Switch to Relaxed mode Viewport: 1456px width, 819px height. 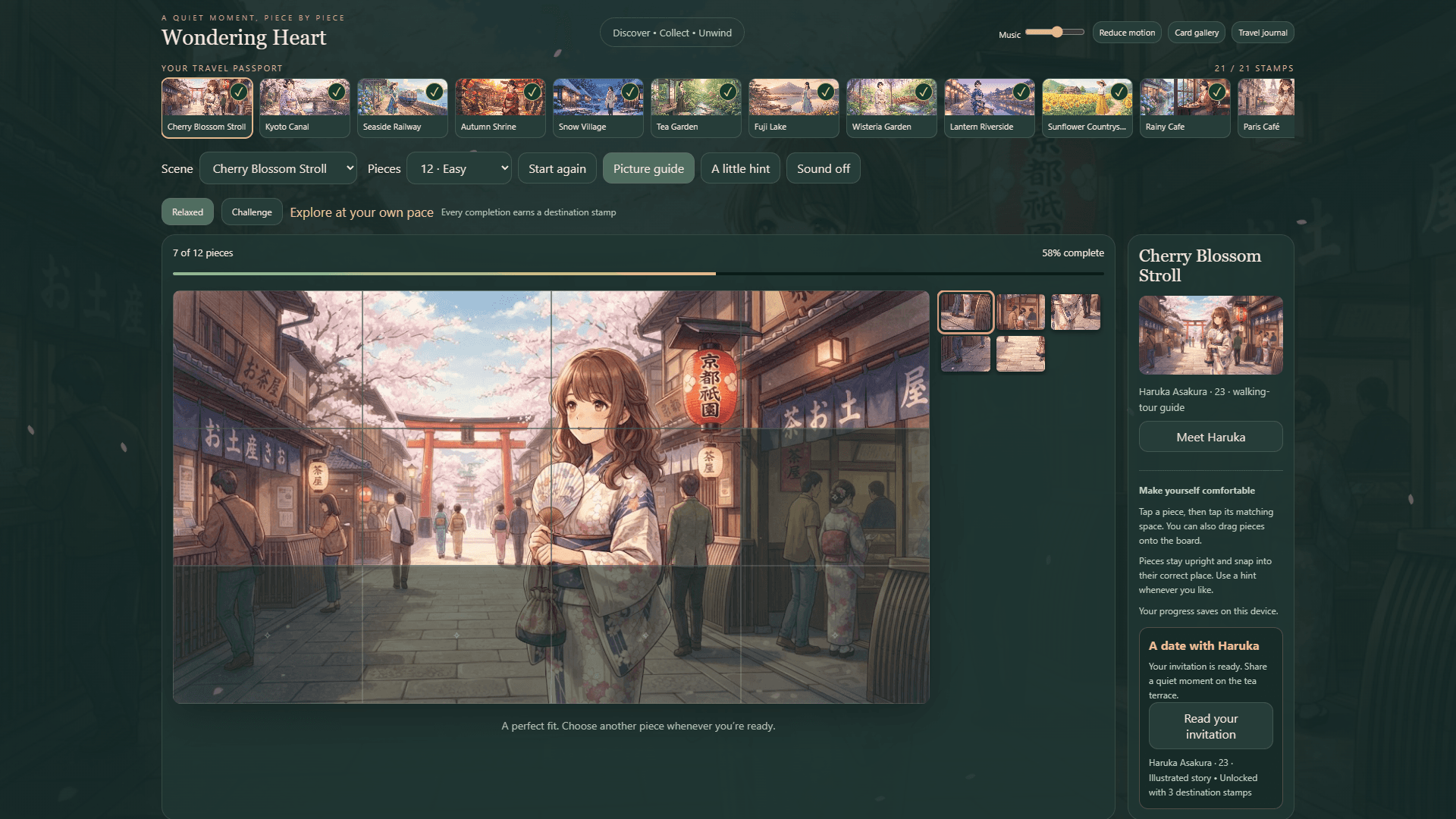point(187,212)
